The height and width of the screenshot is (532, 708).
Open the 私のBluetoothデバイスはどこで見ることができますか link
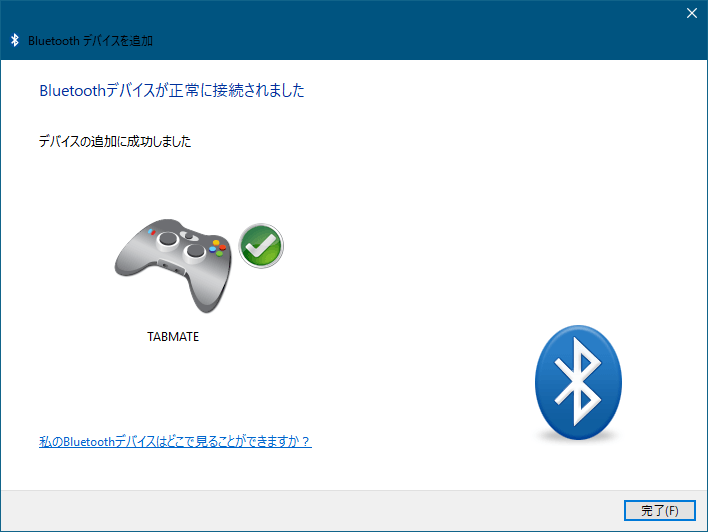(175, 441)
